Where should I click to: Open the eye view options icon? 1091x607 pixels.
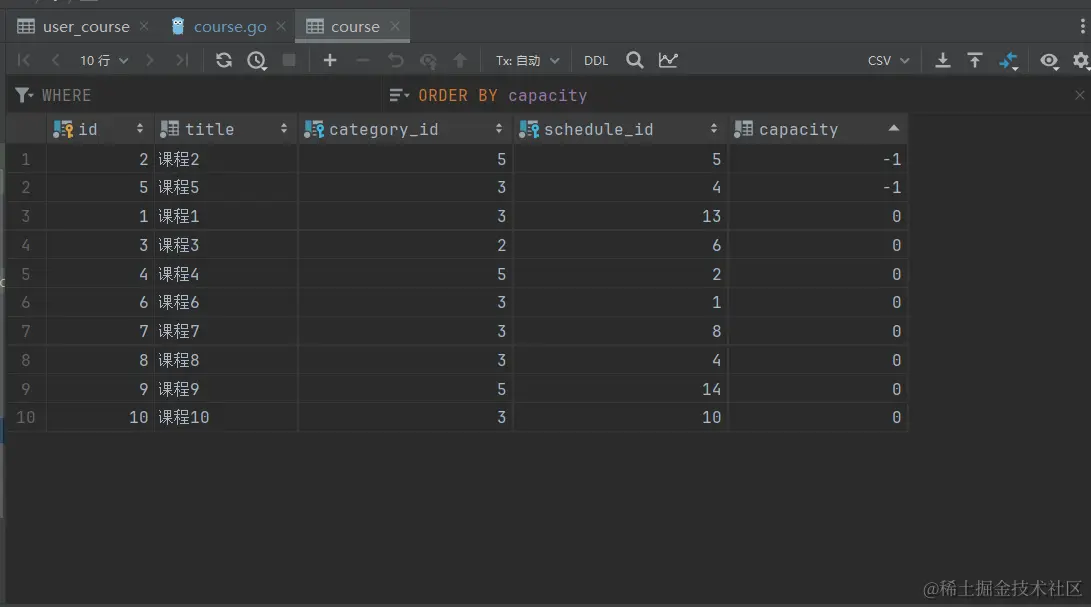1049,61
